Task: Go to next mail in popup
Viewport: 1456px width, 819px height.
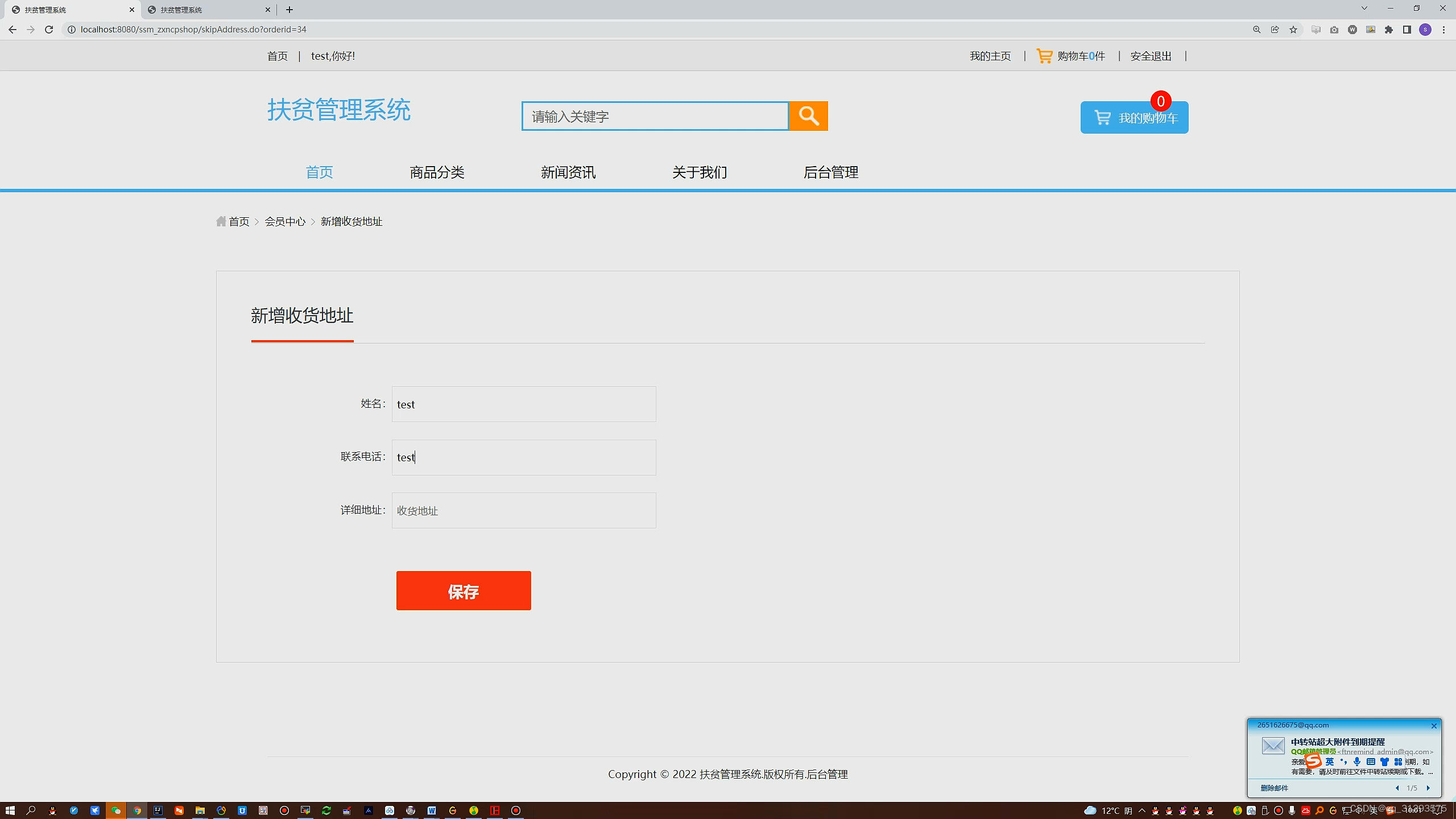Action: [1428, 788]
